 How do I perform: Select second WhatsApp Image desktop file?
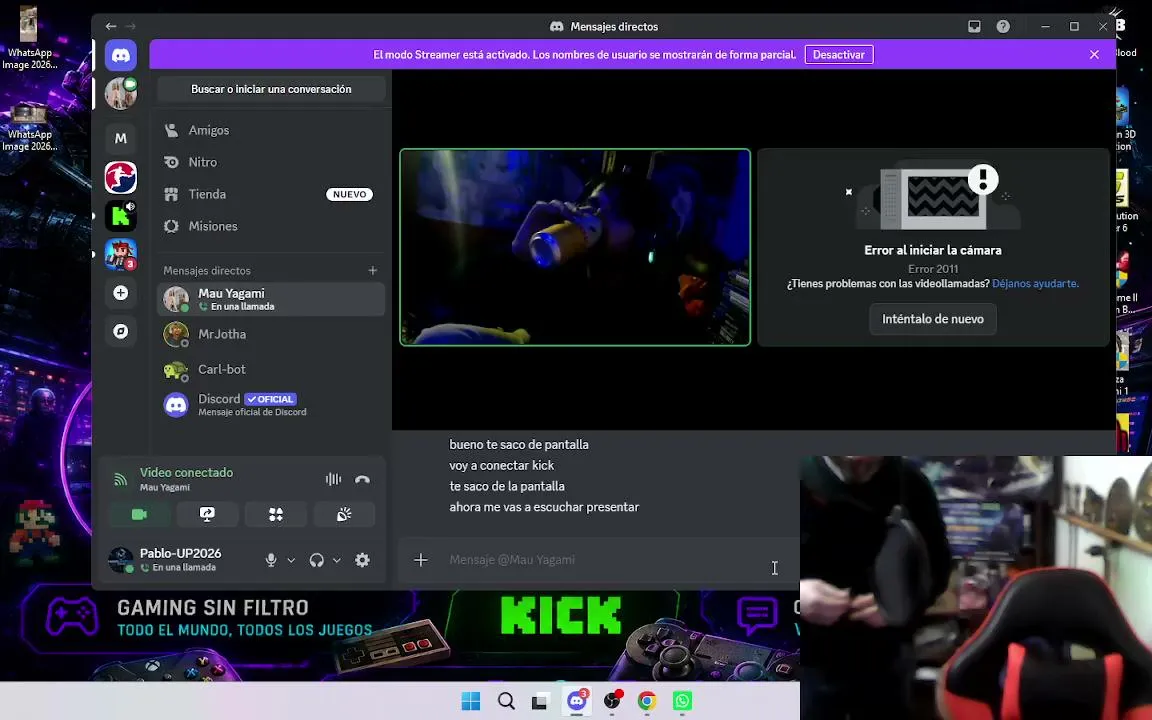pyautogui.click(x=29, y=128)
